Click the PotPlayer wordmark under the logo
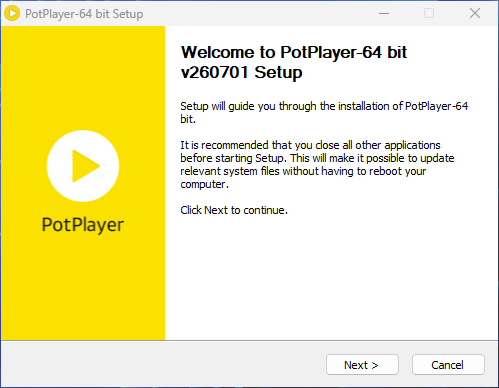Image resolution: width=499 pixels, height=388 pixels. (83, 225)
